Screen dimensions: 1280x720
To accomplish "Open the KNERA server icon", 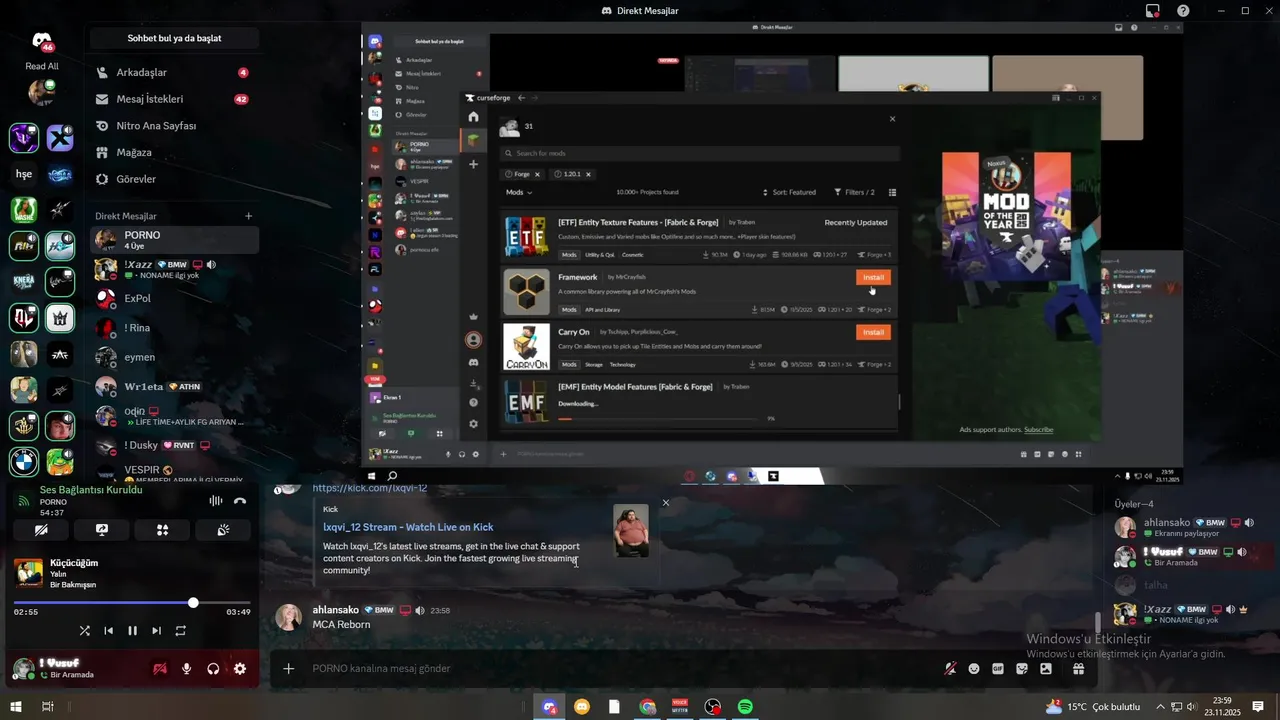I will pyautogui.click(x=24, y=282).
